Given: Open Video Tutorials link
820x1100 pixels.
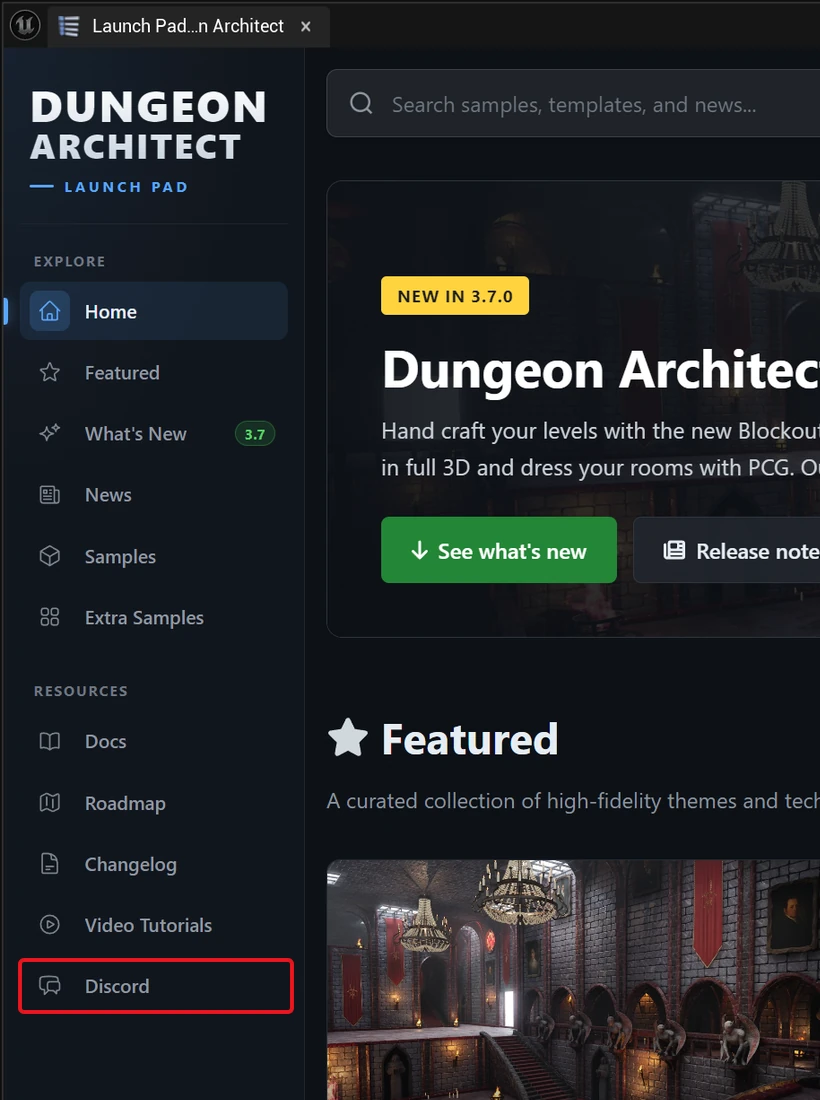Looking at the screenshot, I should tap(154, 925).
